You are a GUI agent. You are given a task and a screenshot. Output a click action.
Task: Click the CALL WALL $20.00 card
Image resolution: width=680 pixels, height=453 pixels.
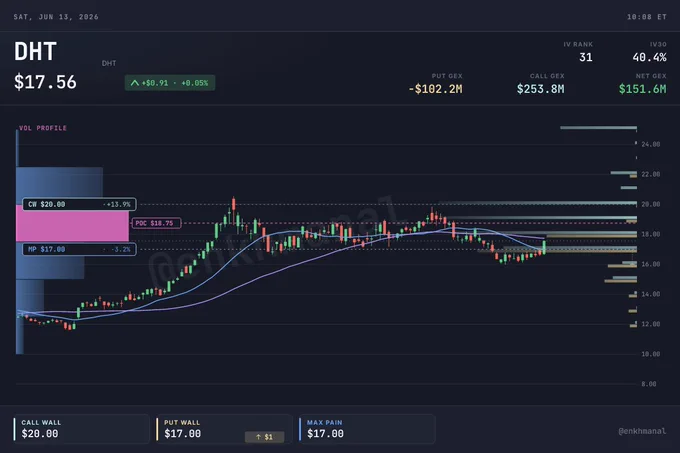pyautogui.click(x=81, y=428)
